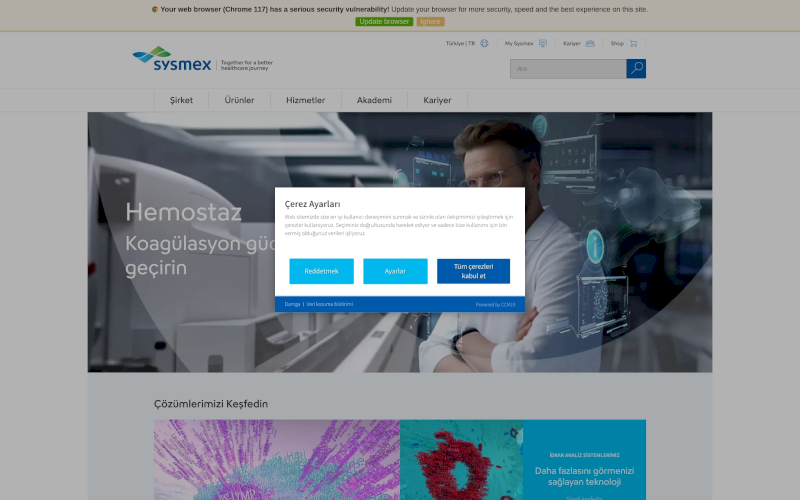Viewport: 800px width, 500px height.
Task: Focus the Ara search input field
Action: click(x=567, y=69)
